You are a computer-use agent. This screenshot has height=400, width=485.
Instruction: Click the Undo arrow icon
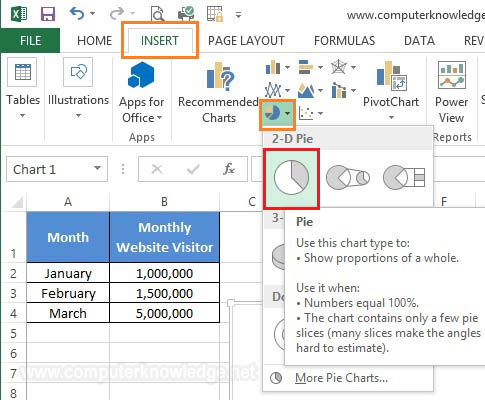tap(77, 14)
